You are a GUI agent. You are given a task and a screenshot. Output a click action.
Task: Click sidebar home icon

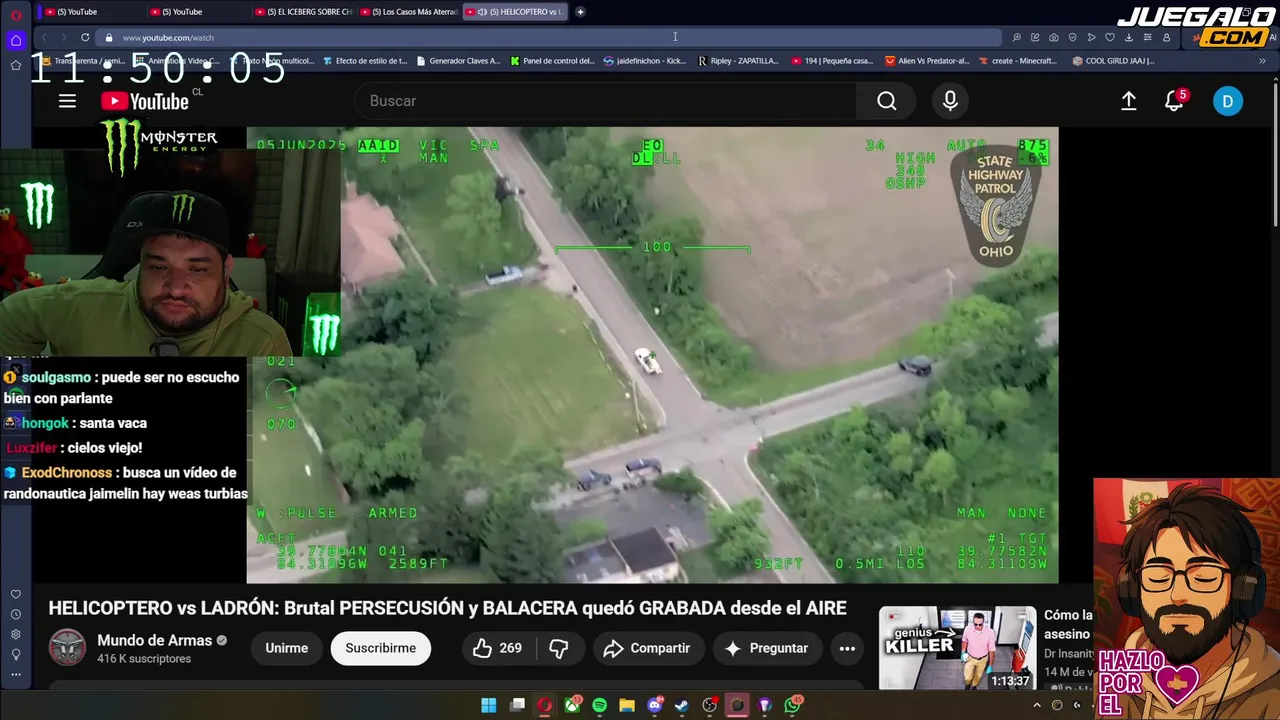pyautogui.click(x=16, y=40)
